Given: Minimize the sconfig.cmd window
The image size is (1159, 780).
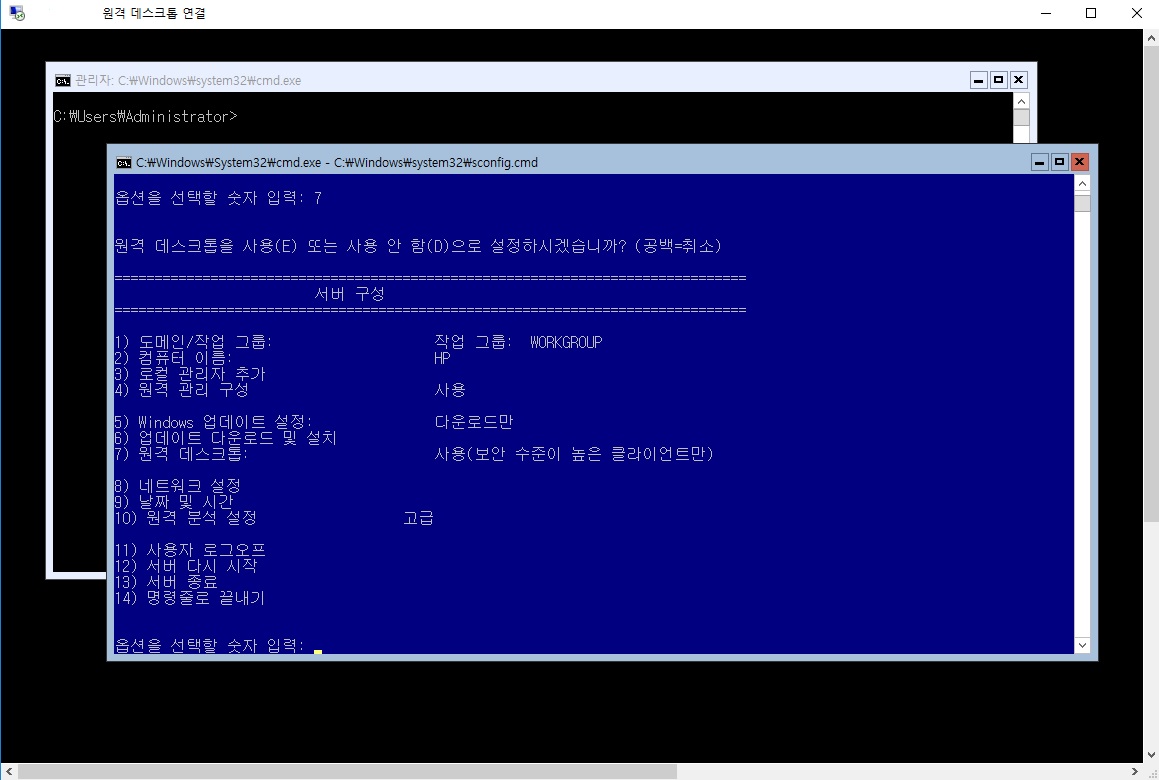Looking at the screenshot, I should point(1040,162).
